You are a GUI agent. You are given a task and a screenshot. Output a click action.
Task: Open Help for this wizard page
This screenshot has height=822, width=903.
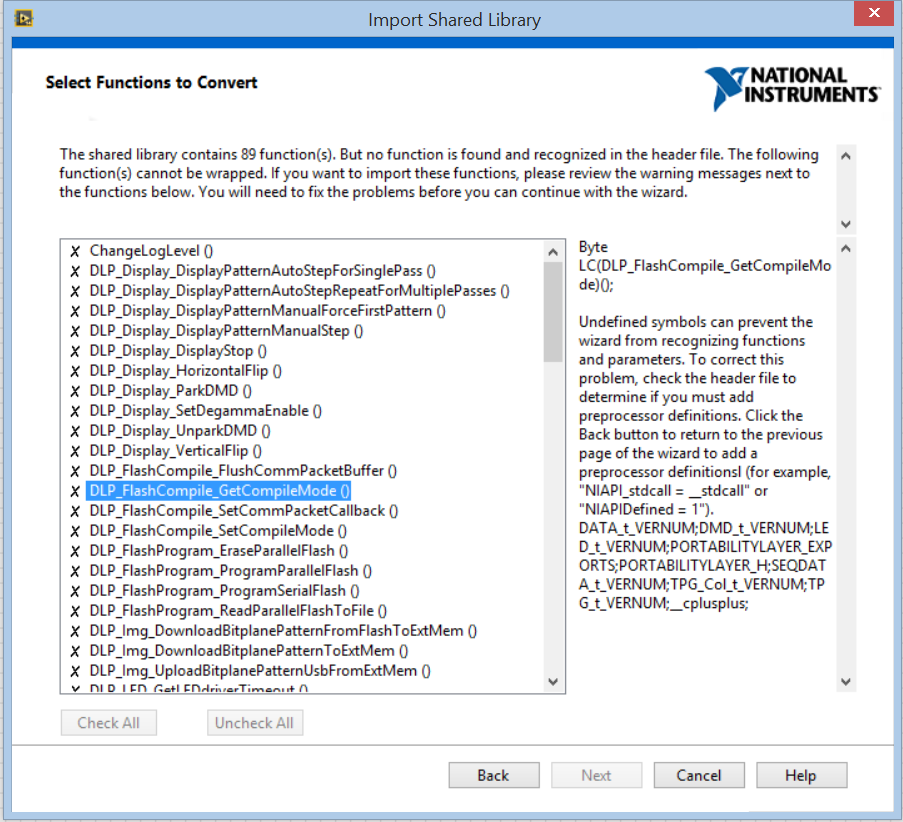coord(801,775)
